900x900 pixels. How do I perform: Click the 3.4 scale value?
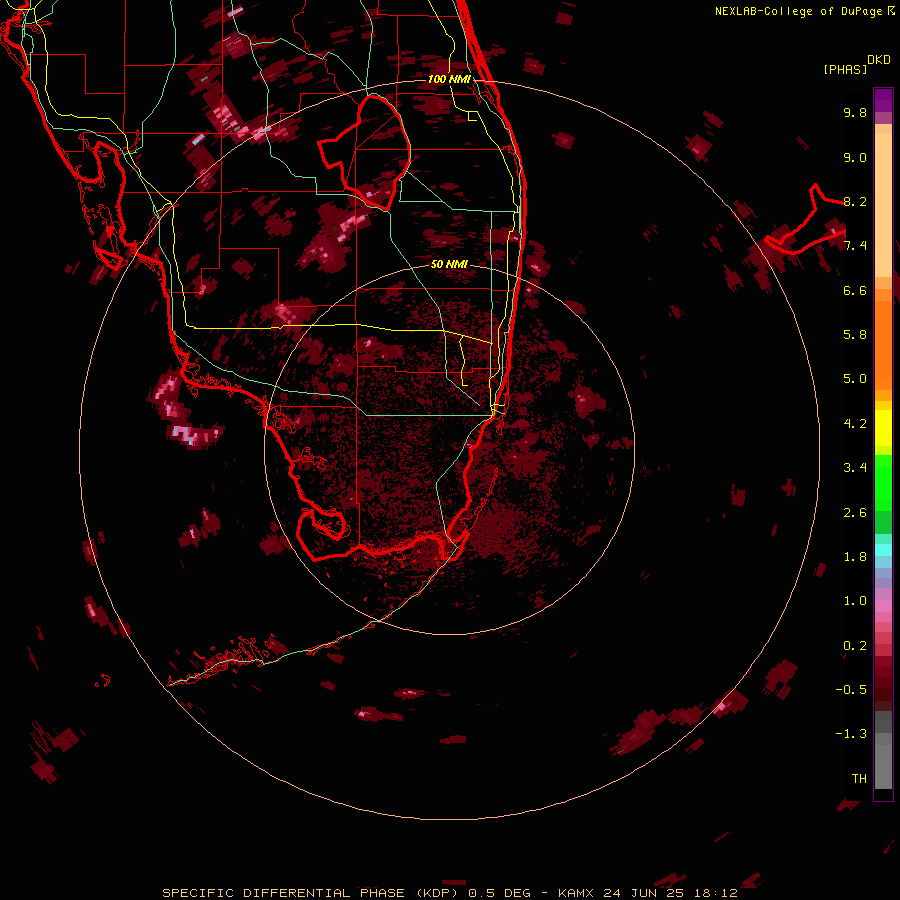coord(855,468)
